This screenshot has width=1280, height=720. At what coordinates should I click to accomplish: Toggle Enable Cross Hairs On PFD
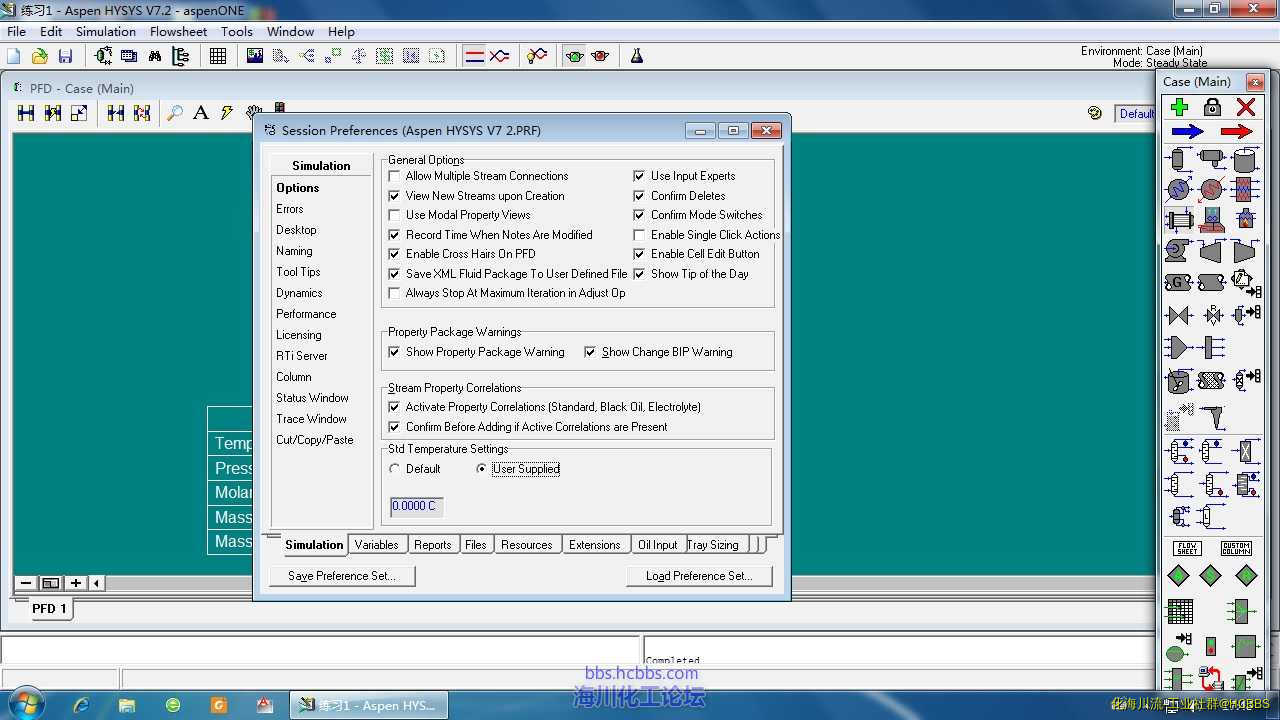(x=394, y=254)
